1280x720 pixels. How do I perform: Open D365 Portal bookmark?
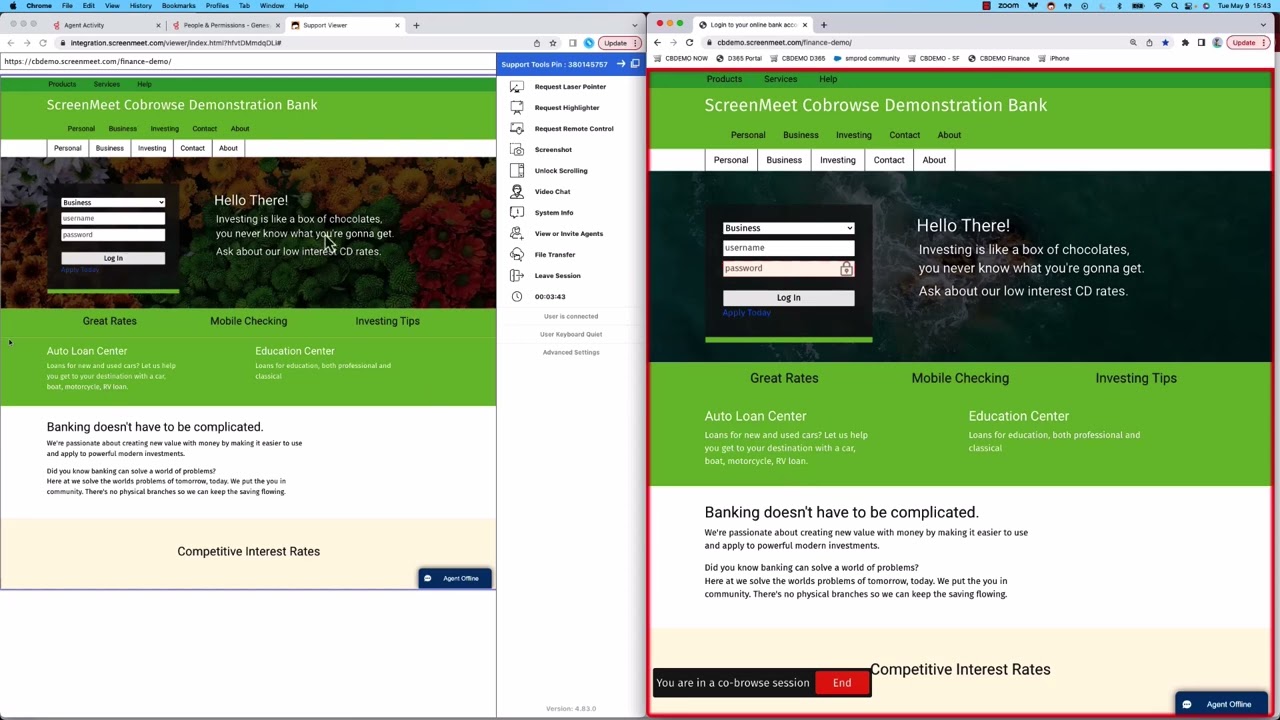click(740, 58)
